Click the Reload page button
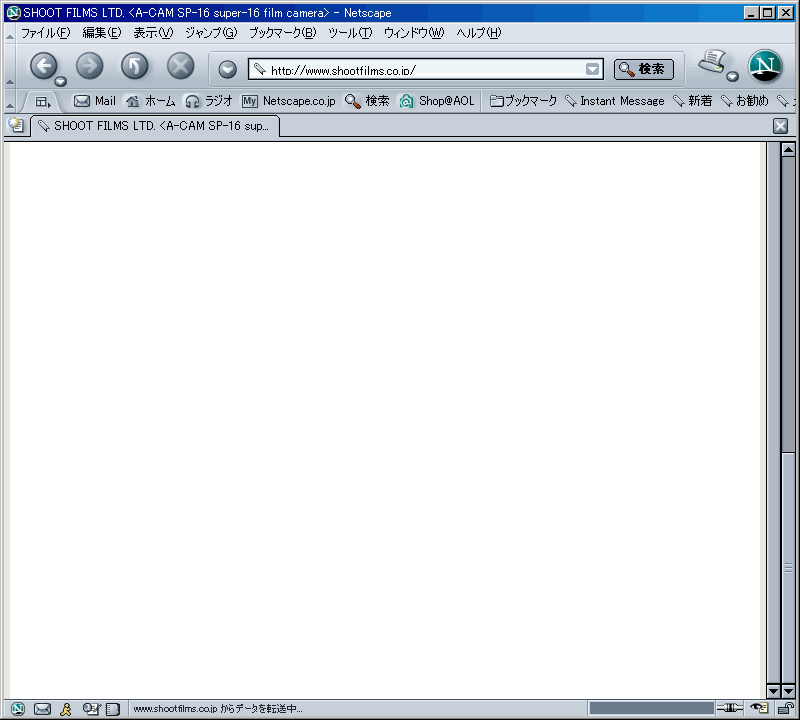The image size is (800, 720). pos(135,66)
